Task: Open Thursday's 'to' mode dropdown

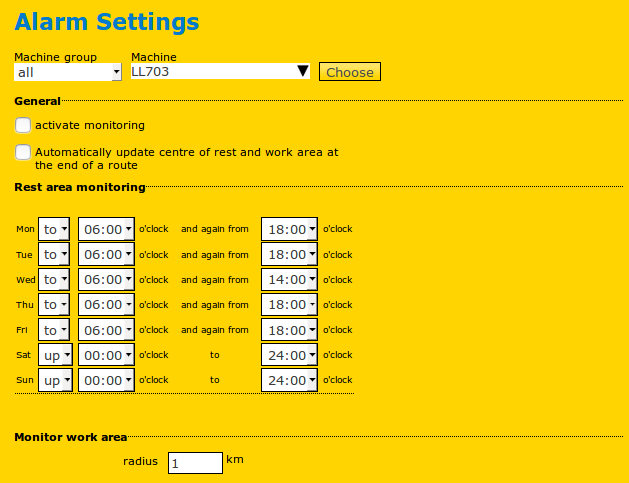Action: click(x=54, y=304)
